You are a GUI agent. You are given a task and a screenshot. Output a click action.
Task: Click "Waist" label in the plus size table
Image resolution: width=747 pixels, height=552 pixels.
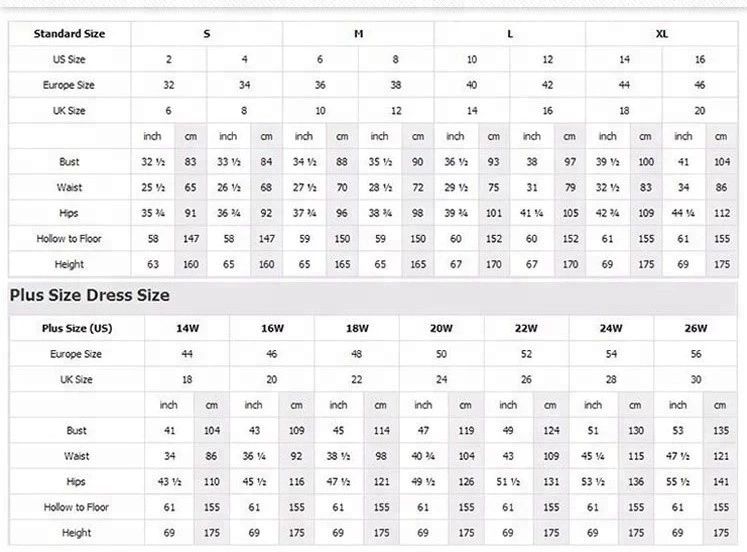[x=77, y=456]
